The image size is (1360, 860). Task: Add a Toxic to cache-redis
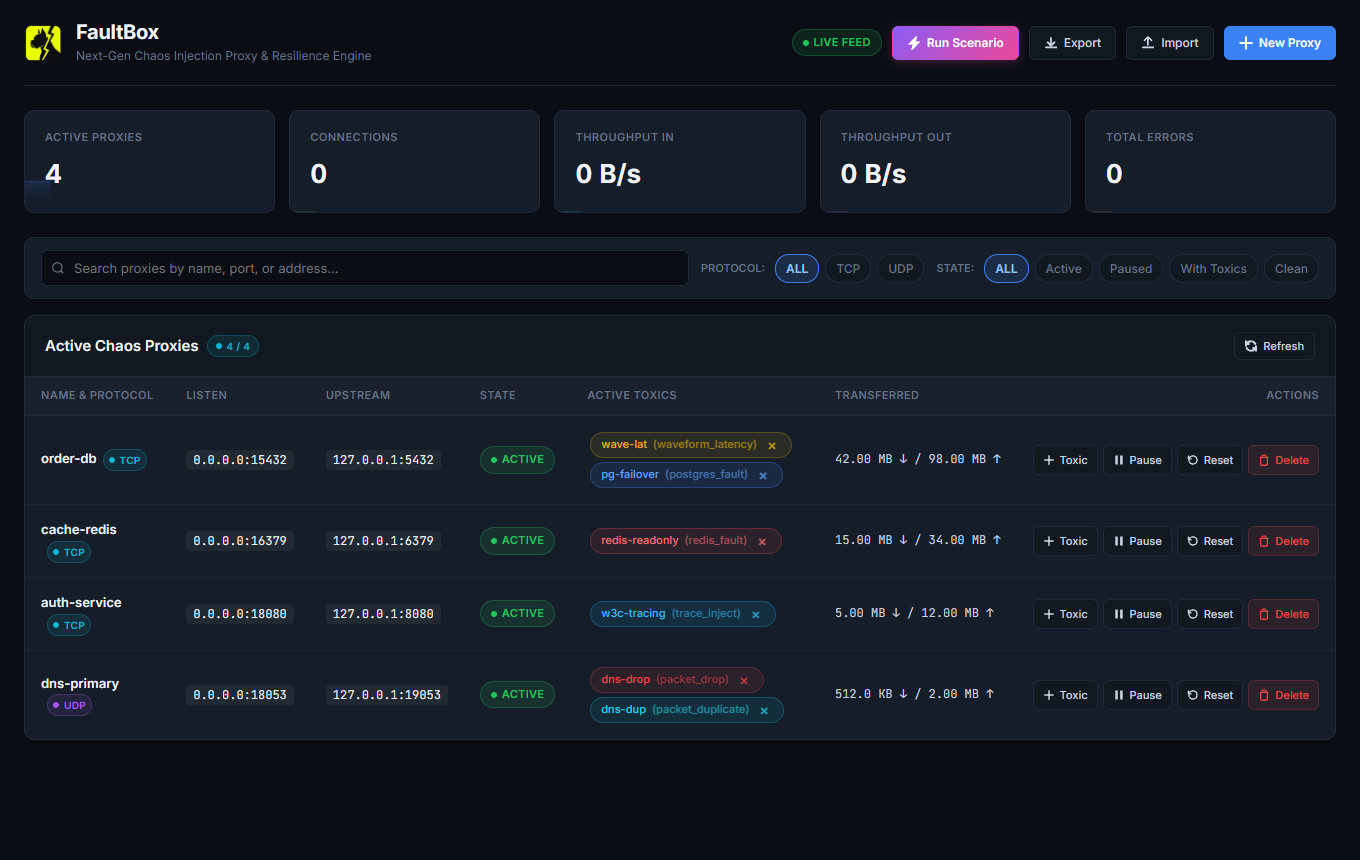click(1065, 541)
